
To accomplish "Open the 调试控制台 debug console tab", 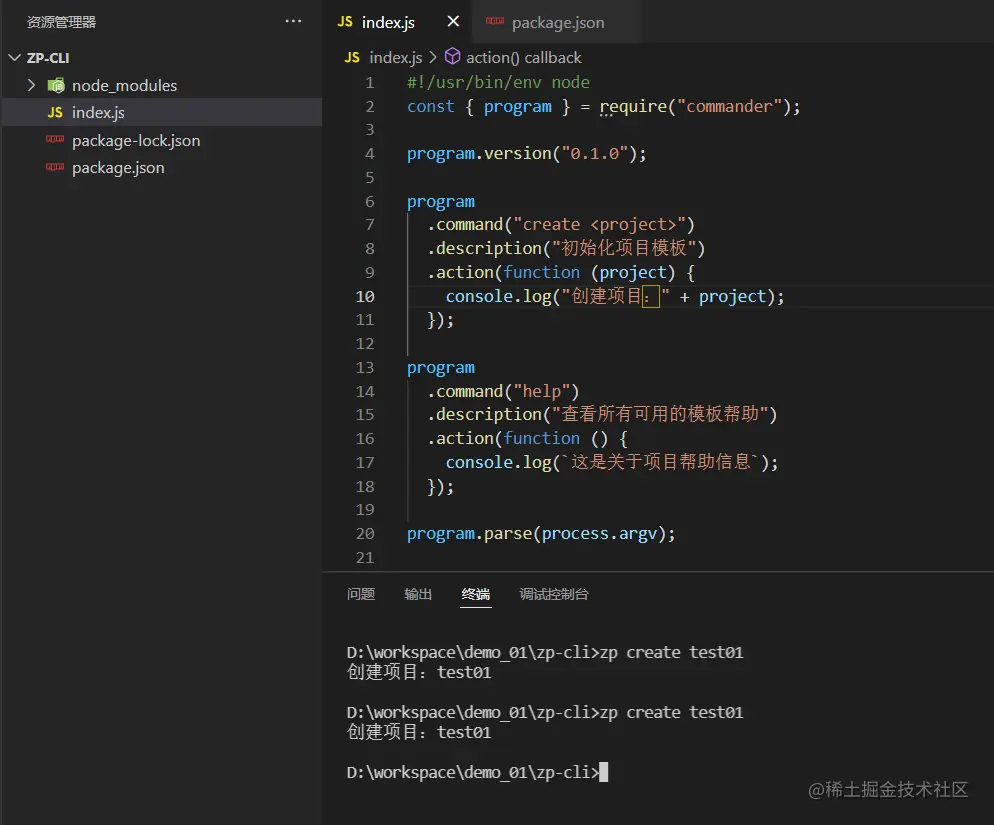I will [554, 594].
